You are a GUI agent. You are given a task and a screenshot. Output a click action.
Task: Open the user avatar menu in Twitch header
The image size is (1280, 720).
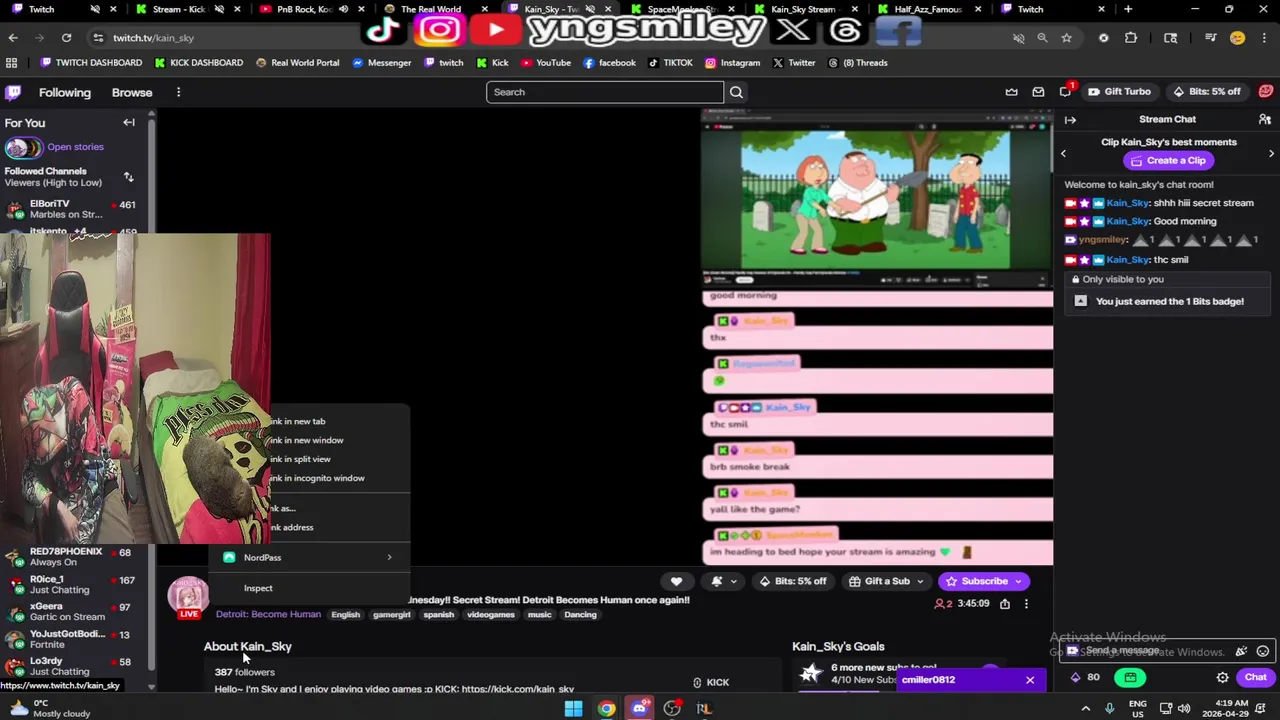coord(1266,91)
